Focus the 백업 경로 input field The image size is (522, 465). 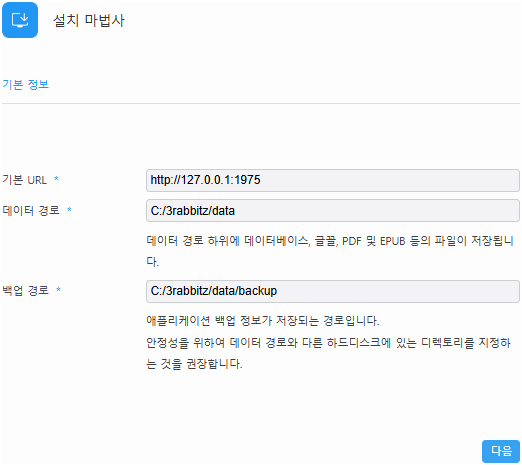tap(333, 291)
